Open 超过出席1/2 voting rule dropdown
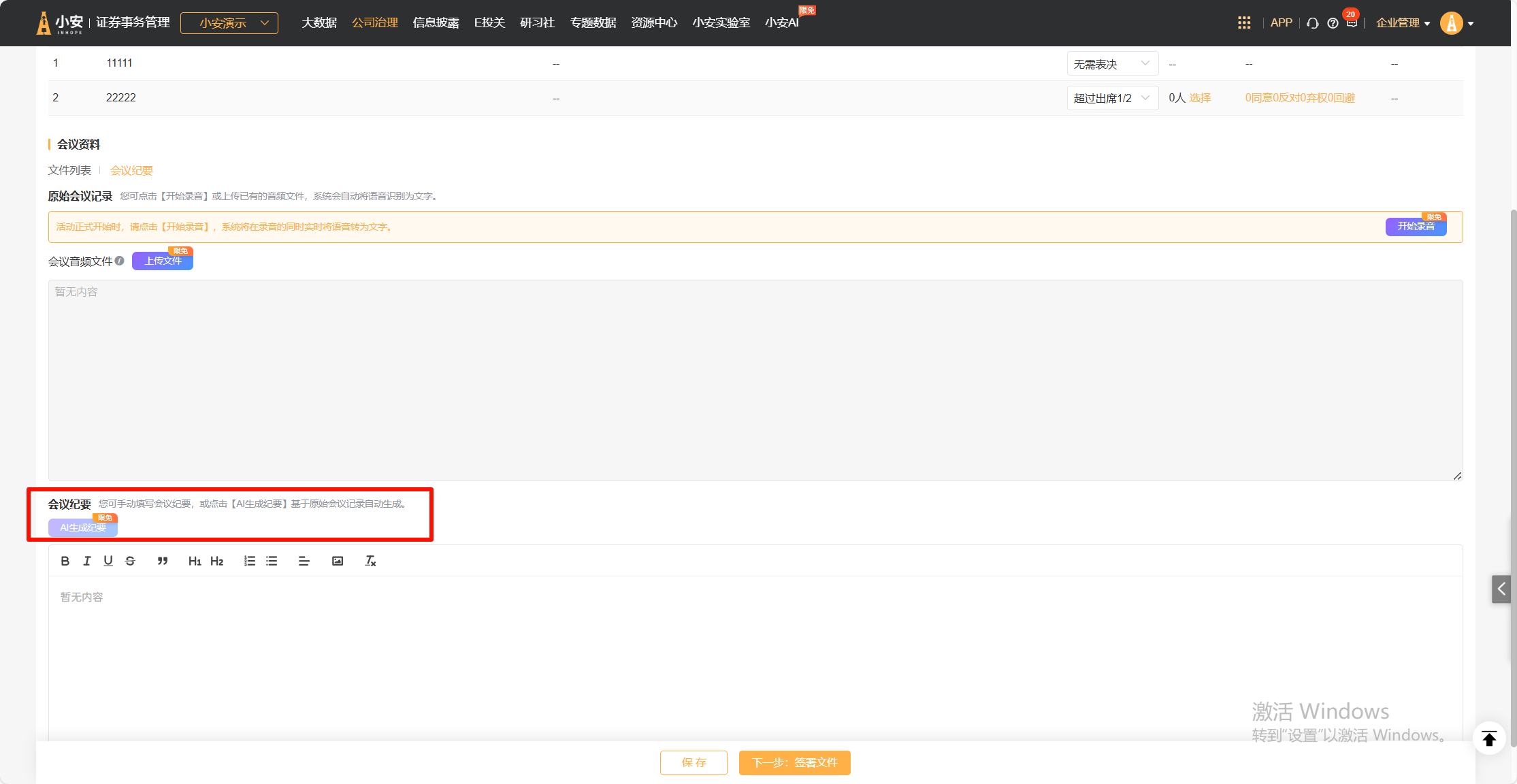 click(x=1111, y=98)
